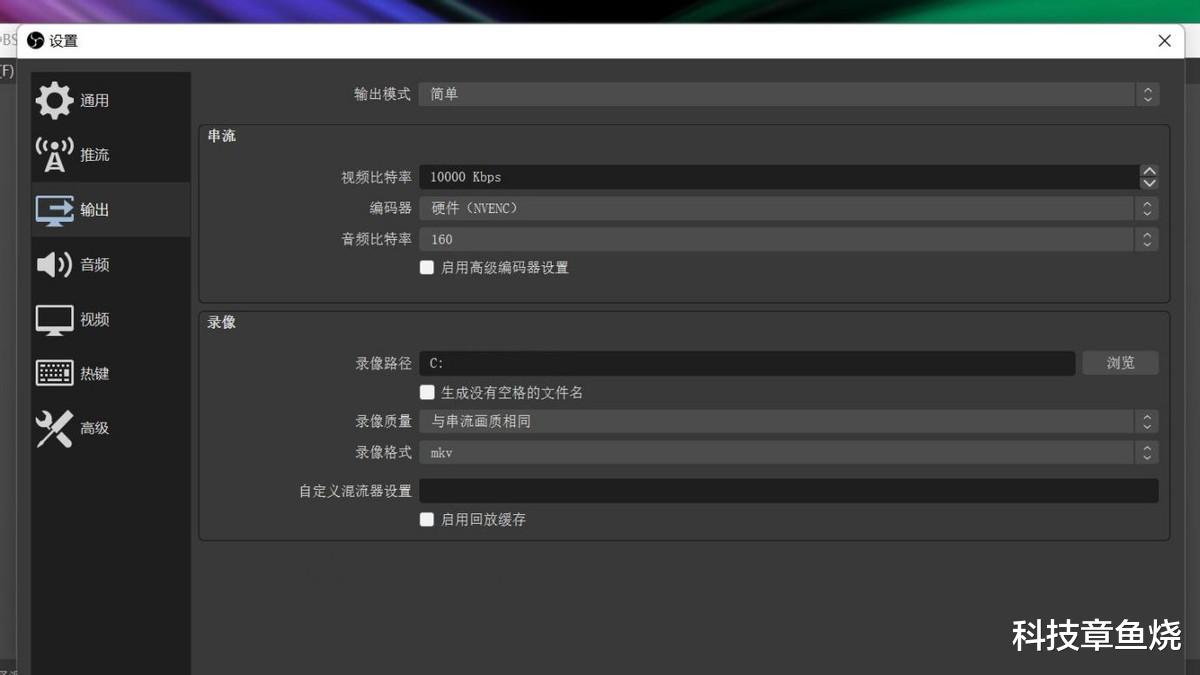Click the 串流 section header
This screenshot has height=675, width=1200.
pyautogui.click(x=221, y=136)
